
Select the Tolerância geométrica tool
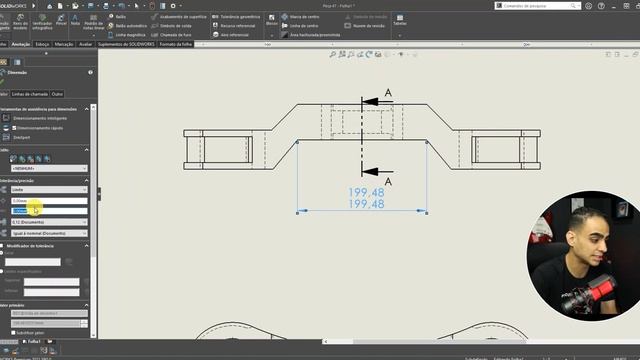click(x=236, y=17)
